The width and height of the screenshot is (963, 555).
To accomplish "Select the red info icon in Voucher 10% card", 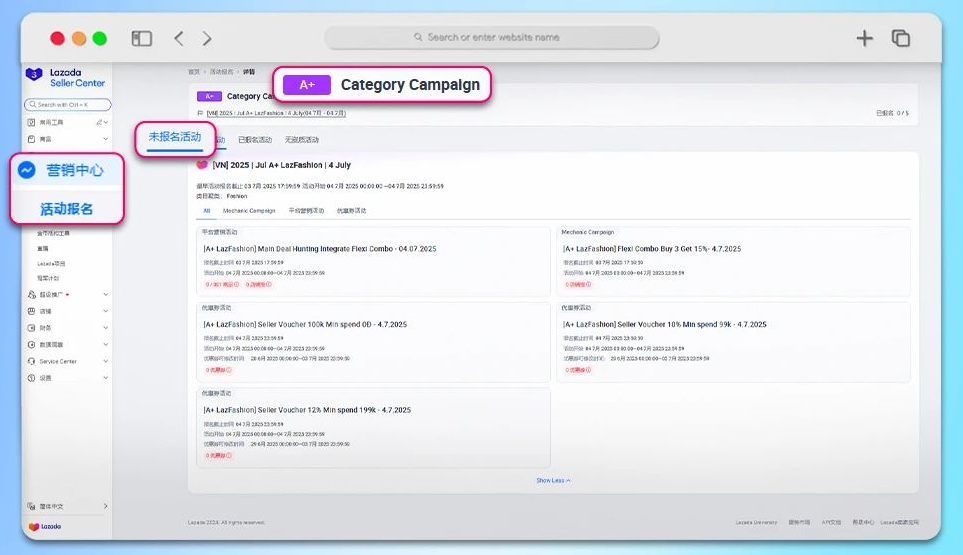I will coord(588,370).
